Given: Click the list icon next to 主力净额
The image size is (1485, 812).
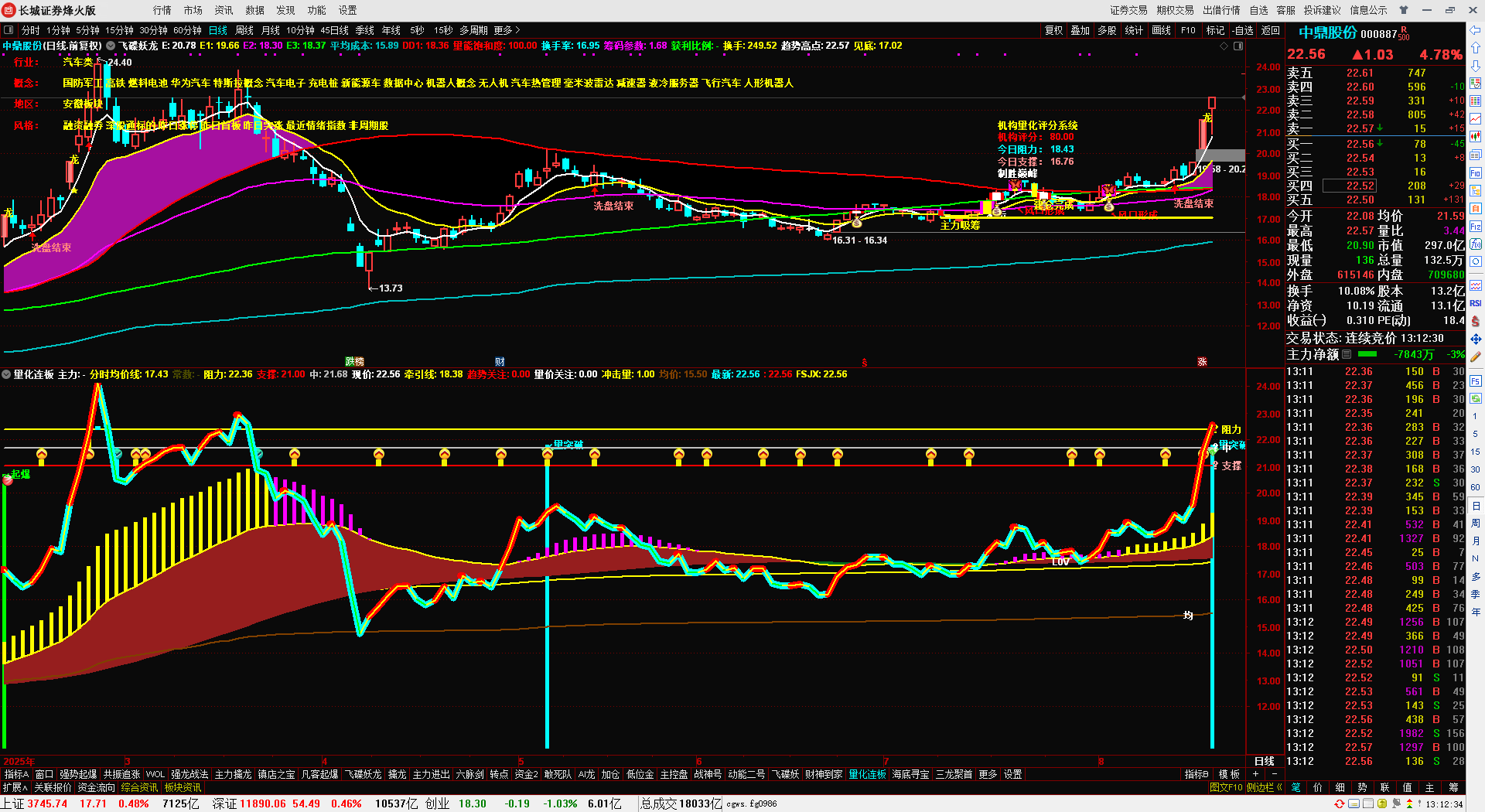Looking at the screenshot, I should pyautogui.click(x=1347, y=354).
